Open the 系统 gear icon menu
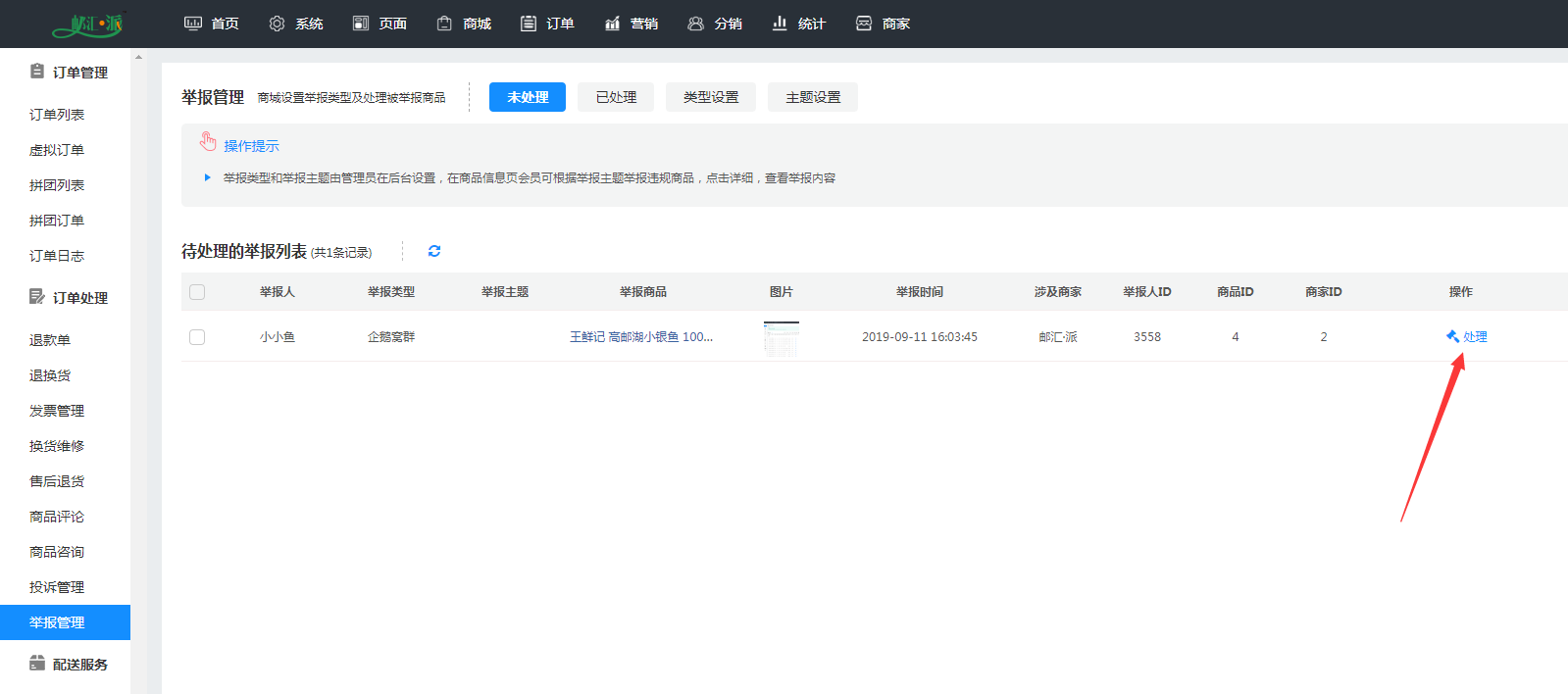Image resolution: width=1568 pixels, height=694 pixels. 278,24
